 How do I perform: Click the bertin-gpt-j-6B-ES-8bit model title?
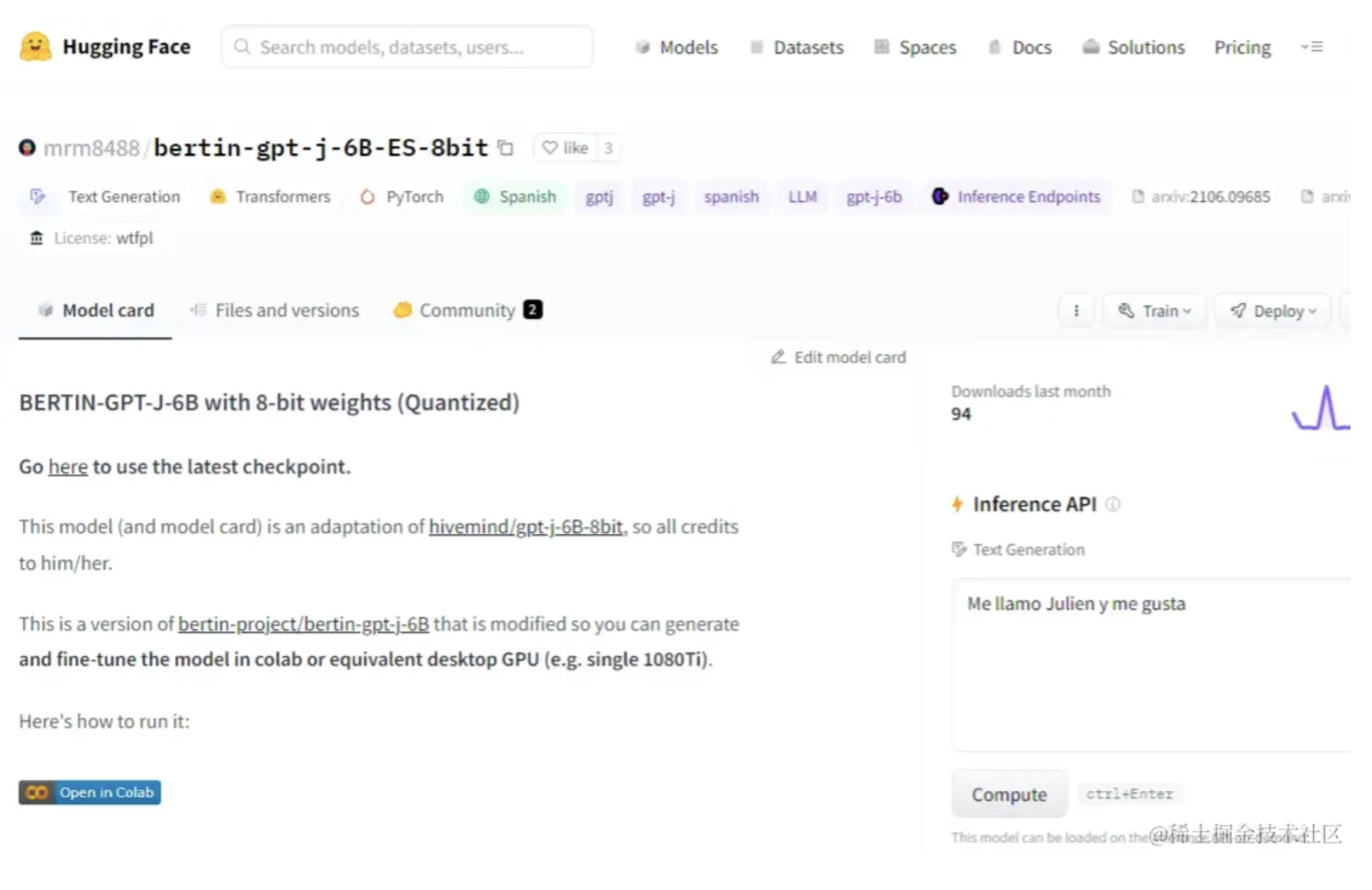321,147
